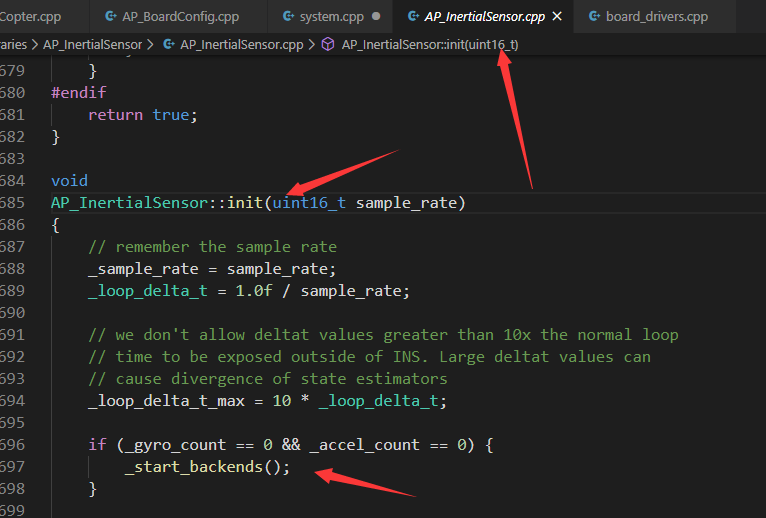Switch to the system.cpp tab

tap(331, 17)
